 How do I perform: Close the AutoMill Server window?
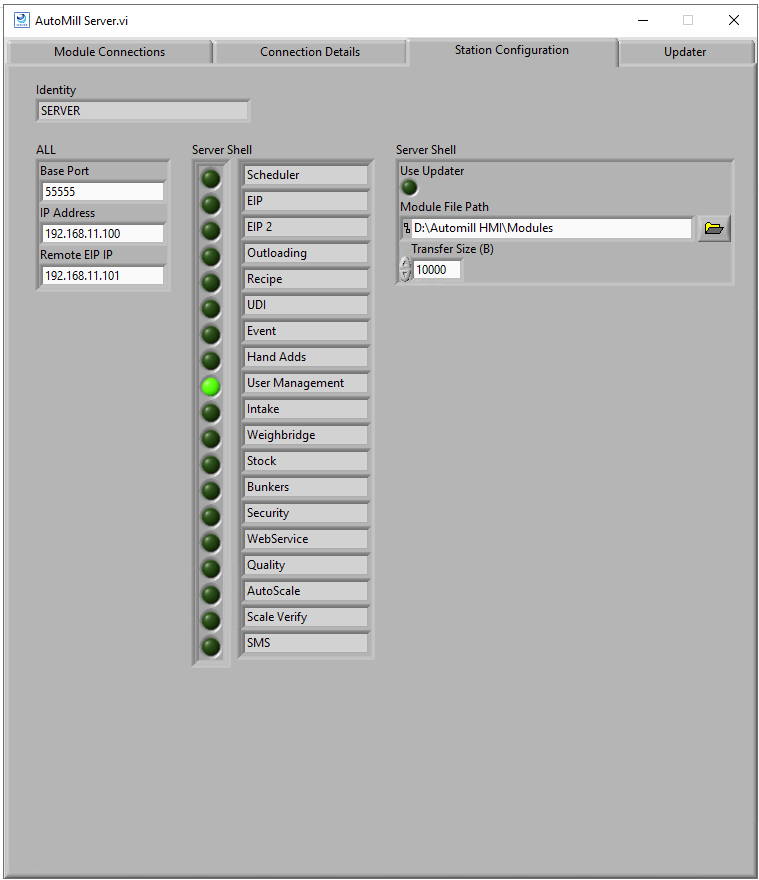pyautogui.click(x=733, y=20)
